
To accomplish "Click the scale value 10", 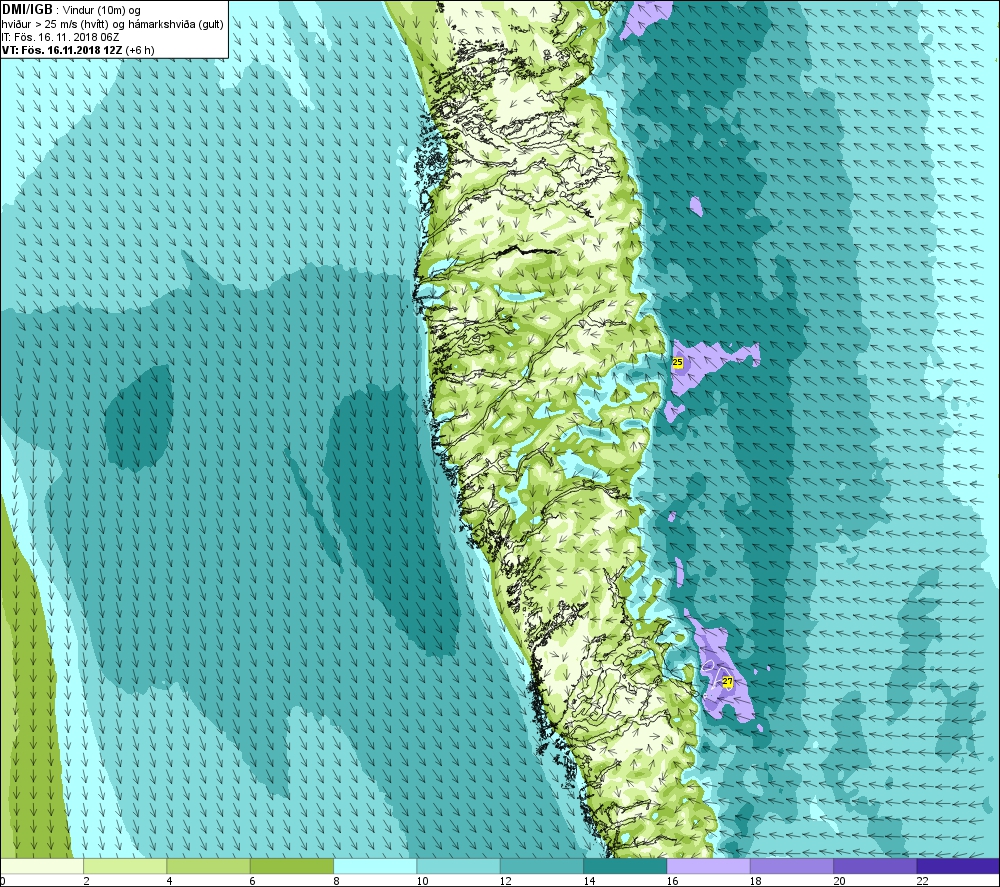I will 422,881.
